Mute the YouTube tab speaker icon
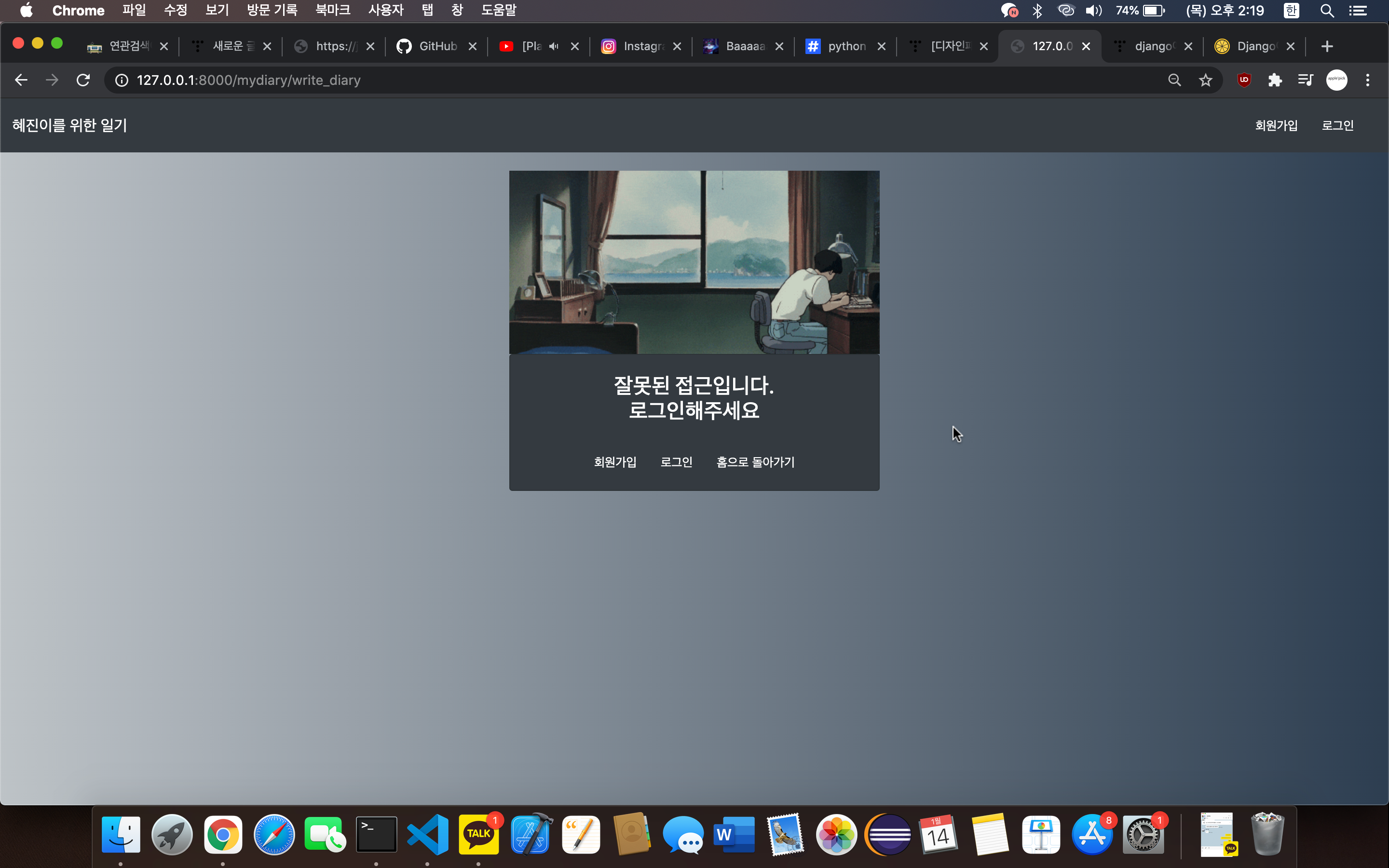 tap(554, 46)
